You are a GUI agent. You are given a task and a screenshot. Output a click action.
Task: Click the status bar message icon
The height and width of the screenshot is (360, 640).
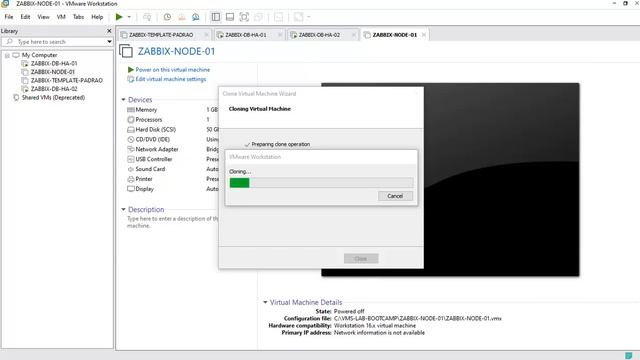(629, 356)
